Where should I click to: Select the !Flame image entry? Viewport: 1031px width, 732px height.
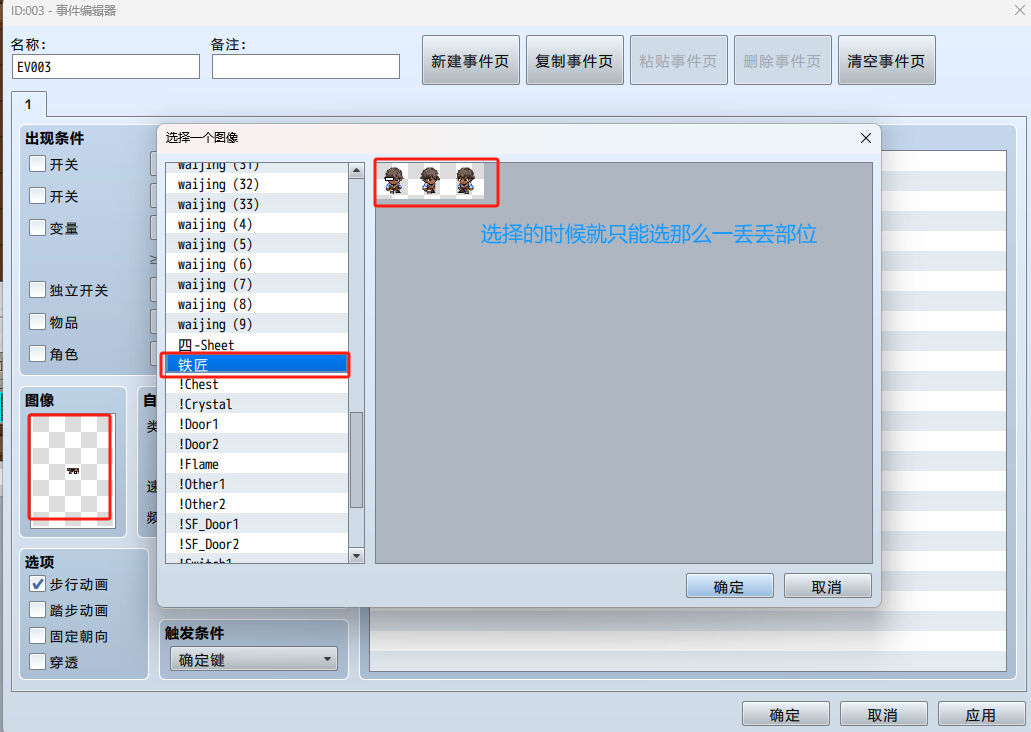click(x=257, y=464)
